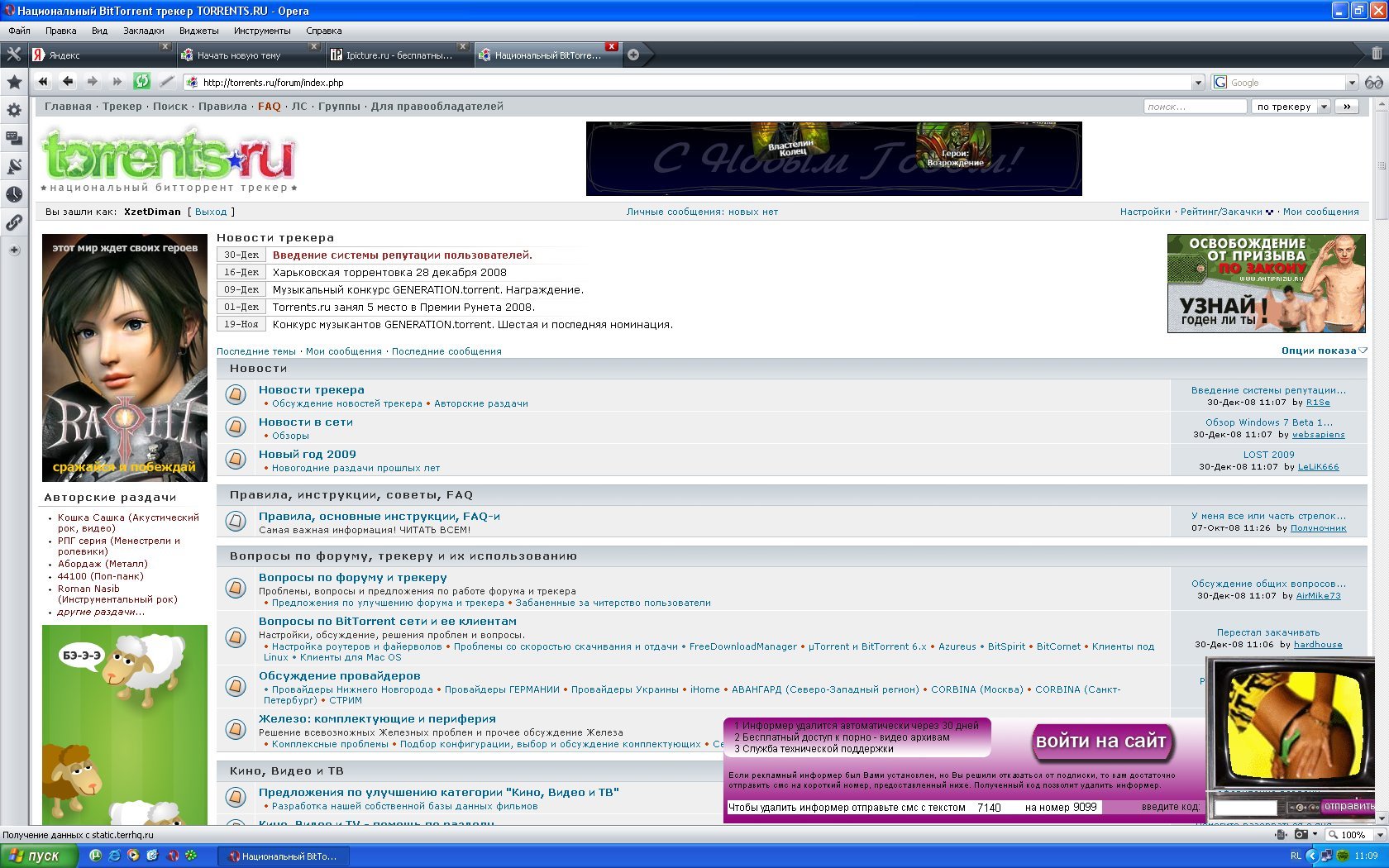The height and width of the screenshot is (868, 1389).
Task: Click the Find-in-page binoculars icon
Action: coord(1374,82)
